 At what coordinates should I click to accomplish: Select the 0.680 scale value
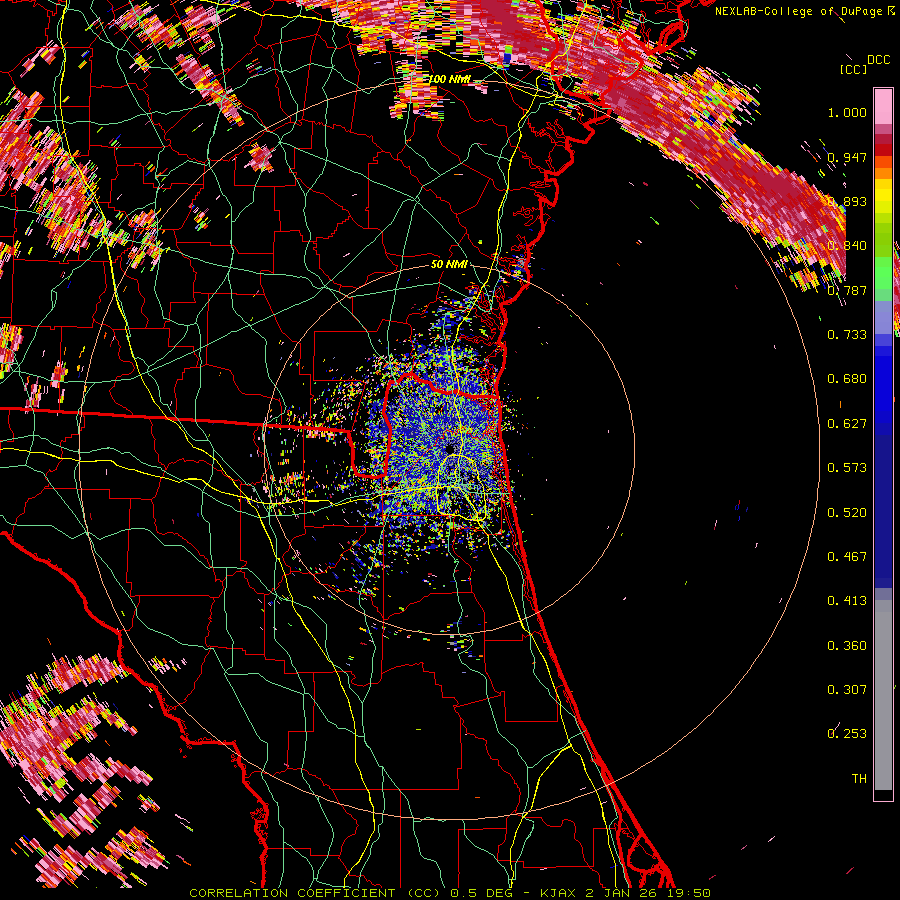click(847, 379)
